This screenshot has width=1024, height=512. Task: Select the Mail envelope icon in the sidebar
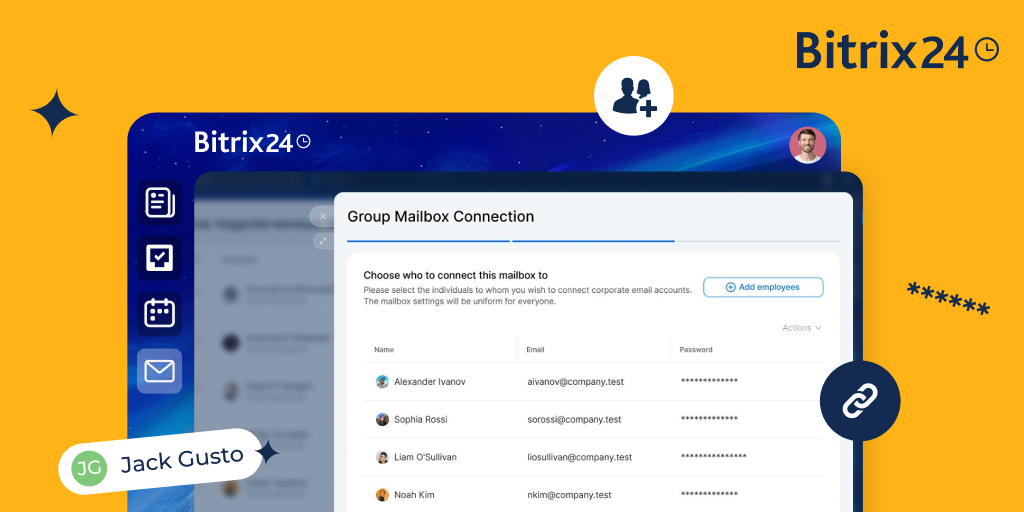click(x=160, y=371)
